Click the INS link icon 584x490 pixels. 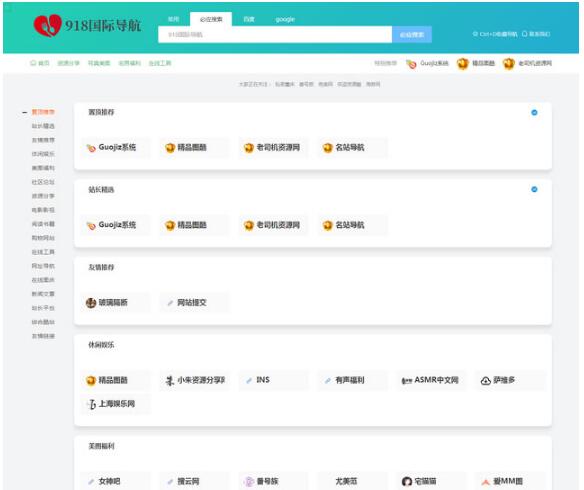pos(249,381)
